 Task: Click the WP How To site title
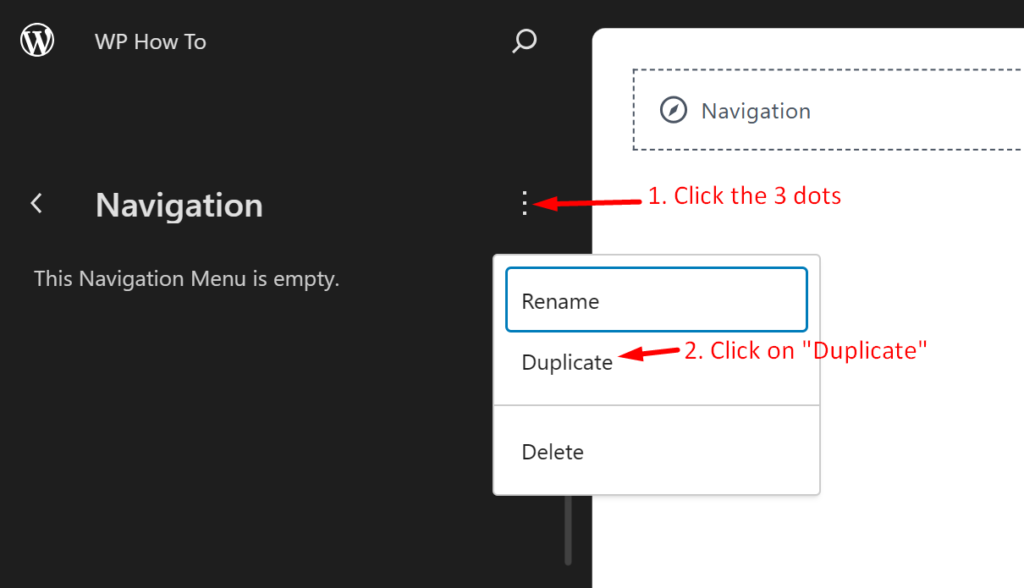pyautogui.click(x=150, y=42)
